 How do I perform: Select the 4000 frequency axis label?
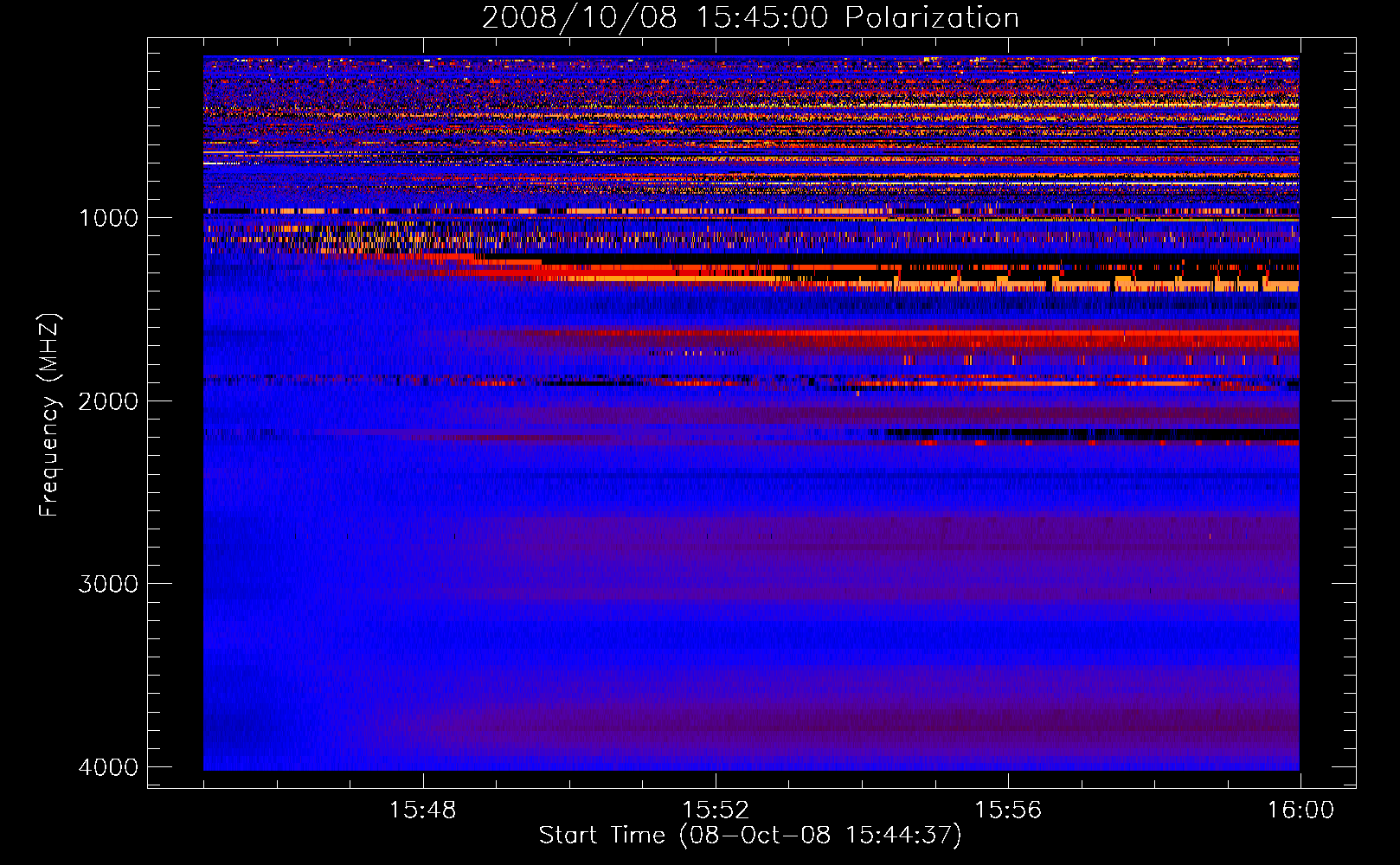click(x=108, y=767)
